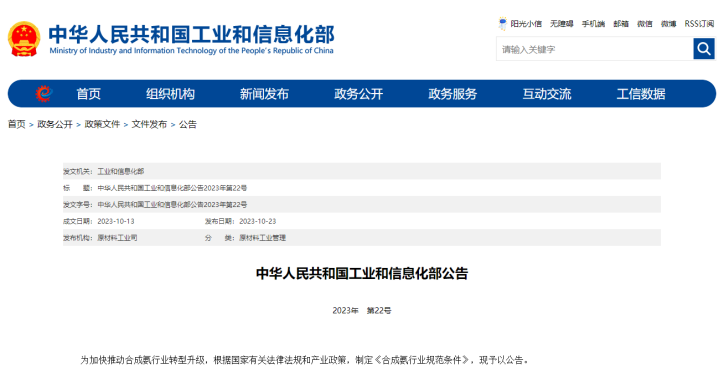This screenshot has width=724, height=377.
Task: Click the 发文字号 row announcement text
Action: point(172,204)
